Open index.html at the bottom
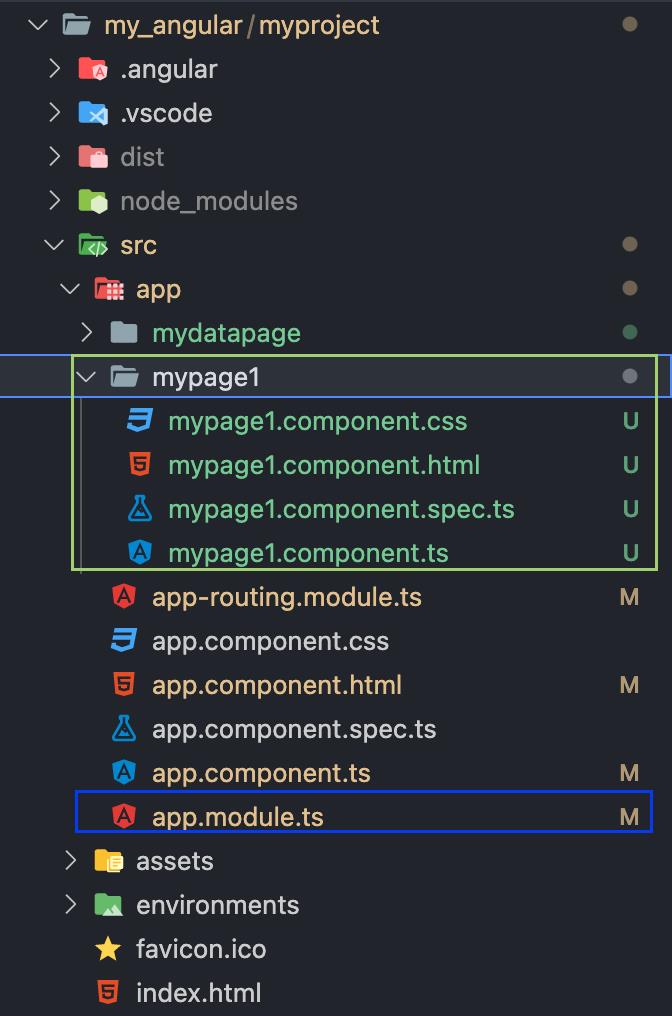 coord(198,992)
